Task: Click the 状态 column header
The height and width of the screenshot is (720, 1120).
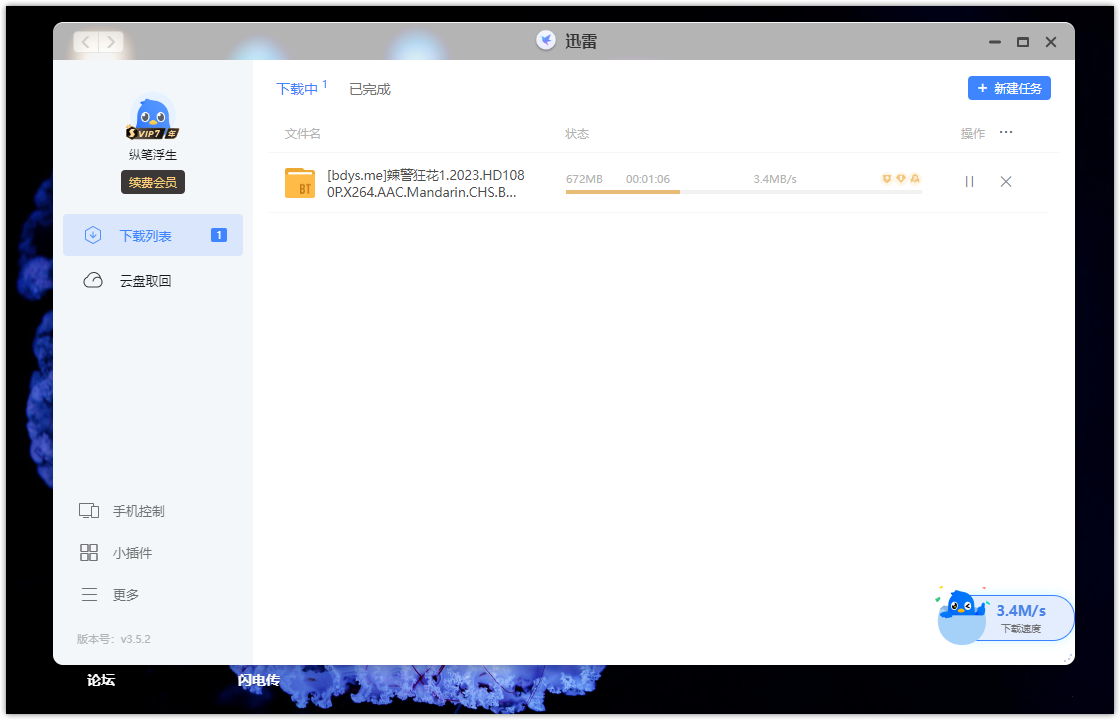Action: (x=577, y=134)
